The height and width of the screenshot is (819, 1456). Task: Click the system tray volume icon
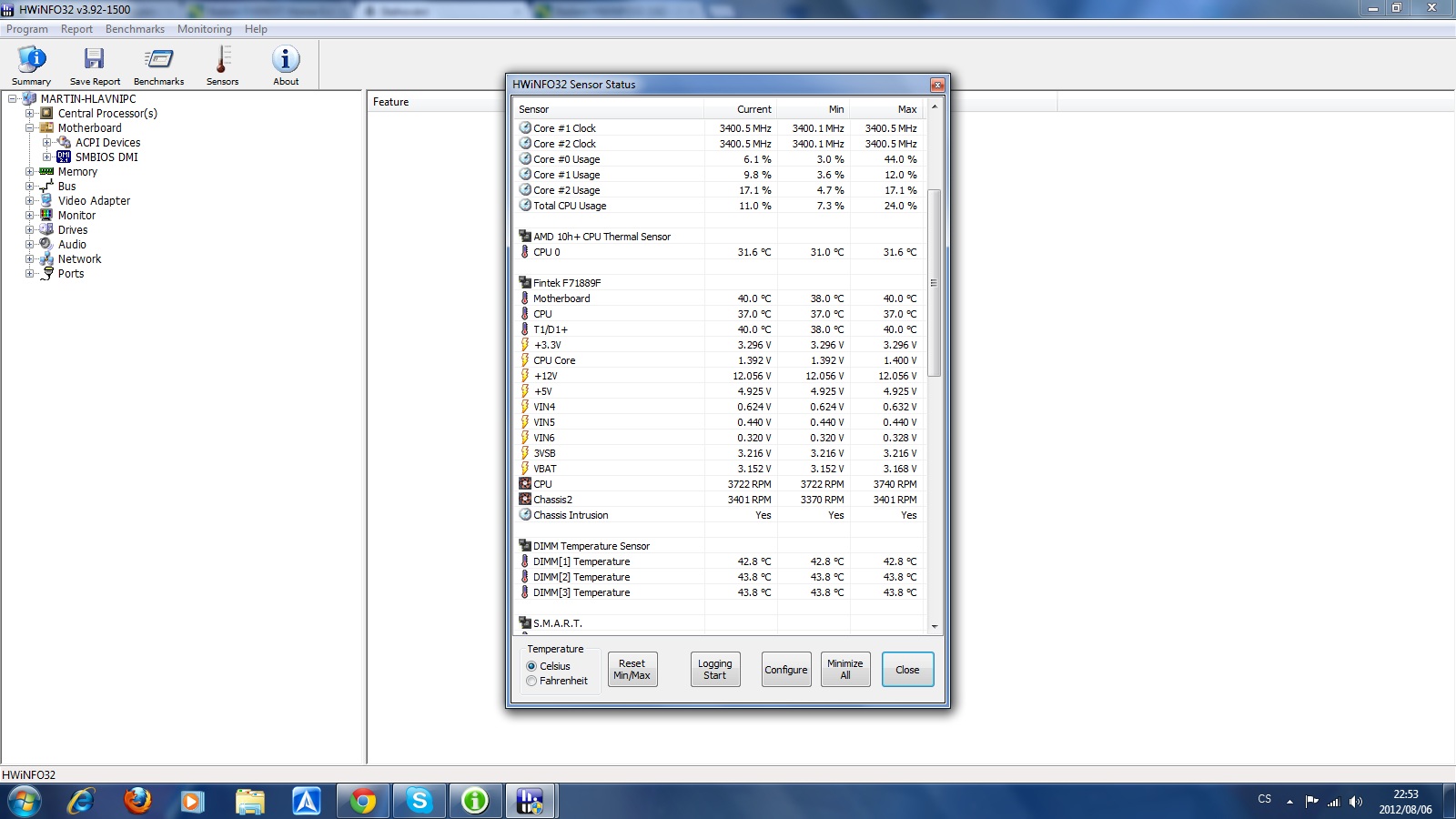pos(1356,802)
